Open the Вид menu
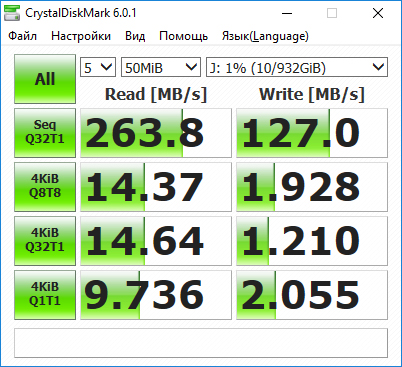Screen dimensions: 402x367 pos(135,36)
